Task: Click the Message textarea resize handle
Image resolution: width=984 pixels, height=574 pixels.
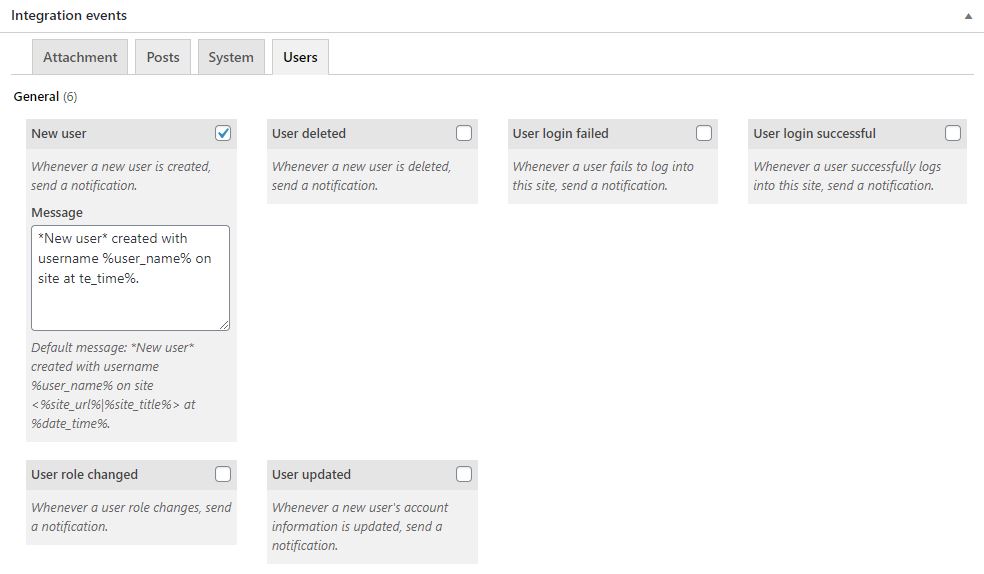Action: (x=224, y=325)
